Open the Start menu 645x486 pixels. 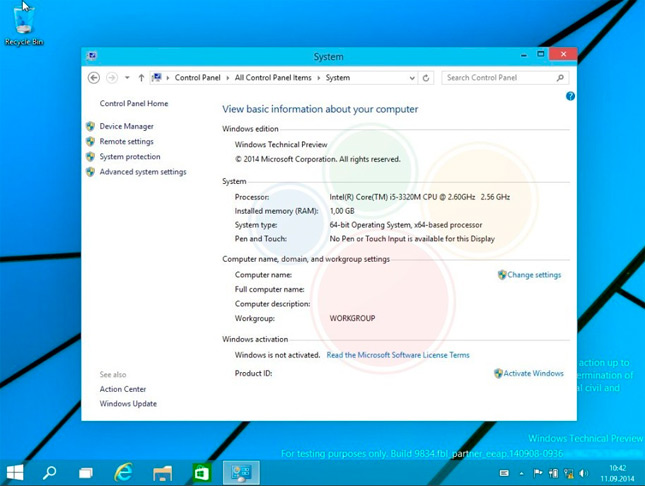coord(15,472)
